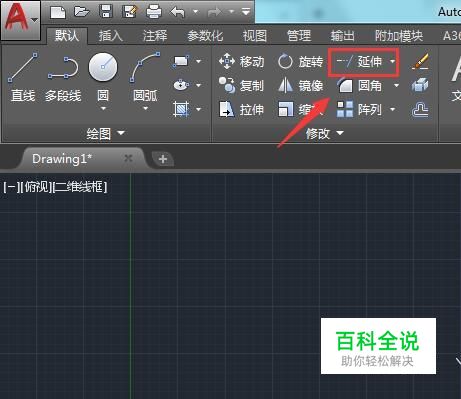
Task: Switch to the 输出 tab
Action: (x=342, y=36)
